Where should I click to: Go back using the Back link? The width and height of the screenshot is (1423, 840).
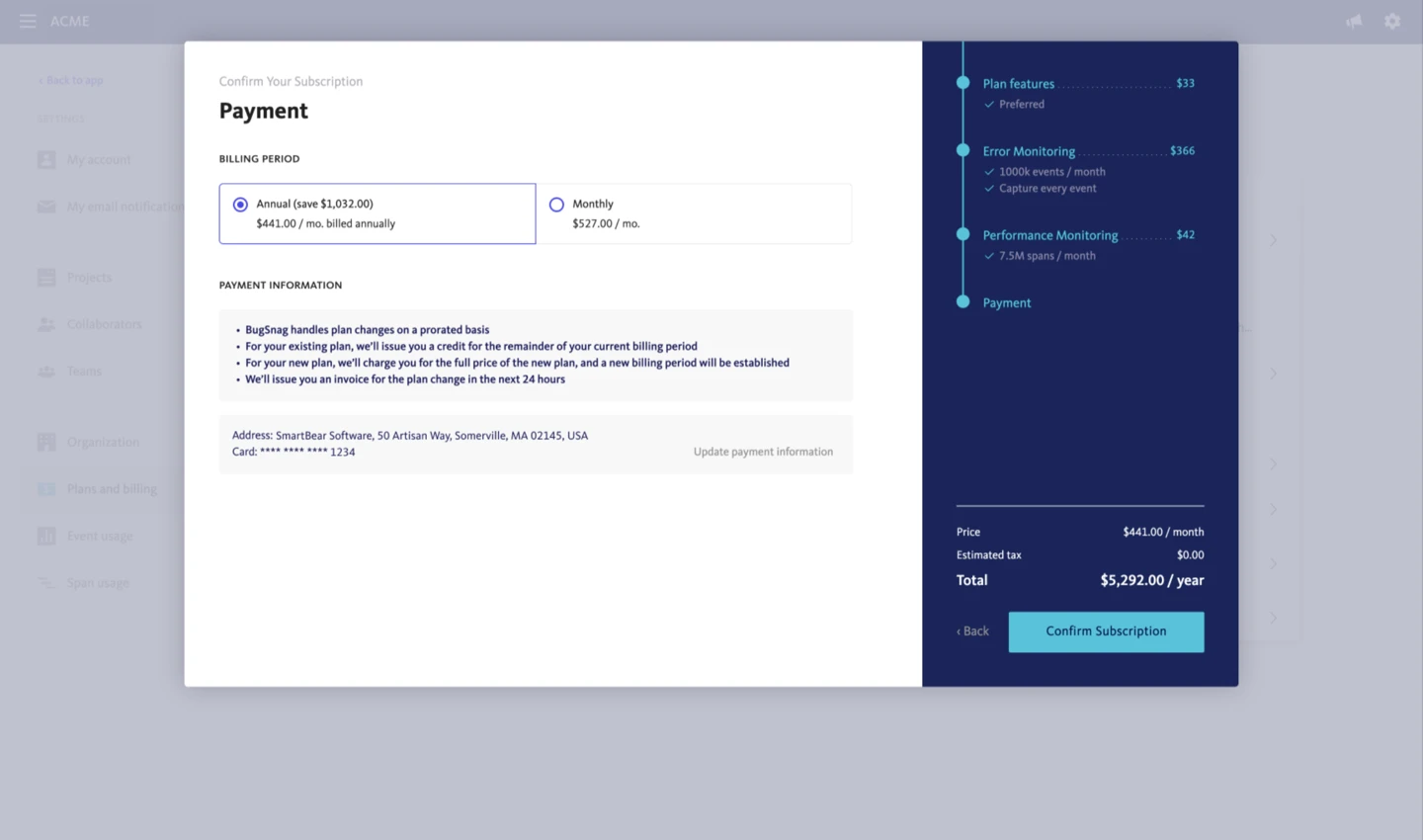[972, 631]
